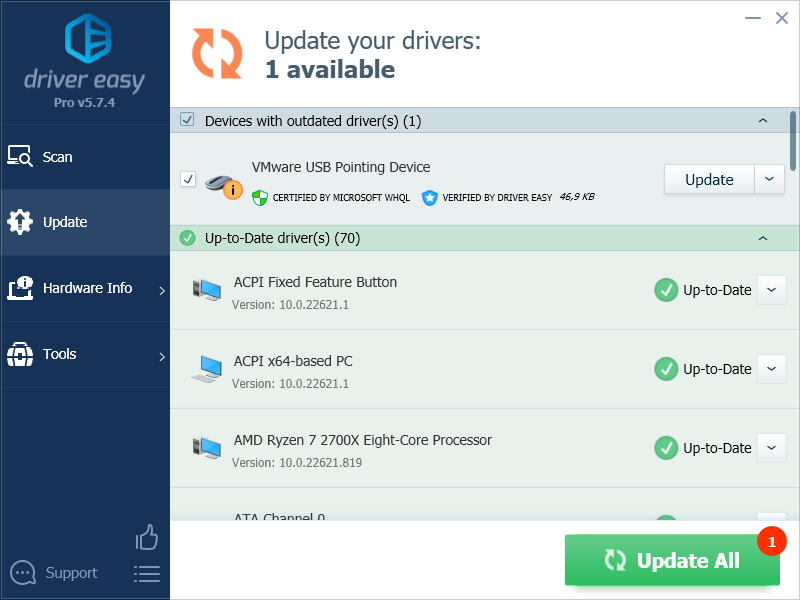Open dropdown for AMD Ryzen 7 2700X row
800x600 pixels.
[771, 448]
